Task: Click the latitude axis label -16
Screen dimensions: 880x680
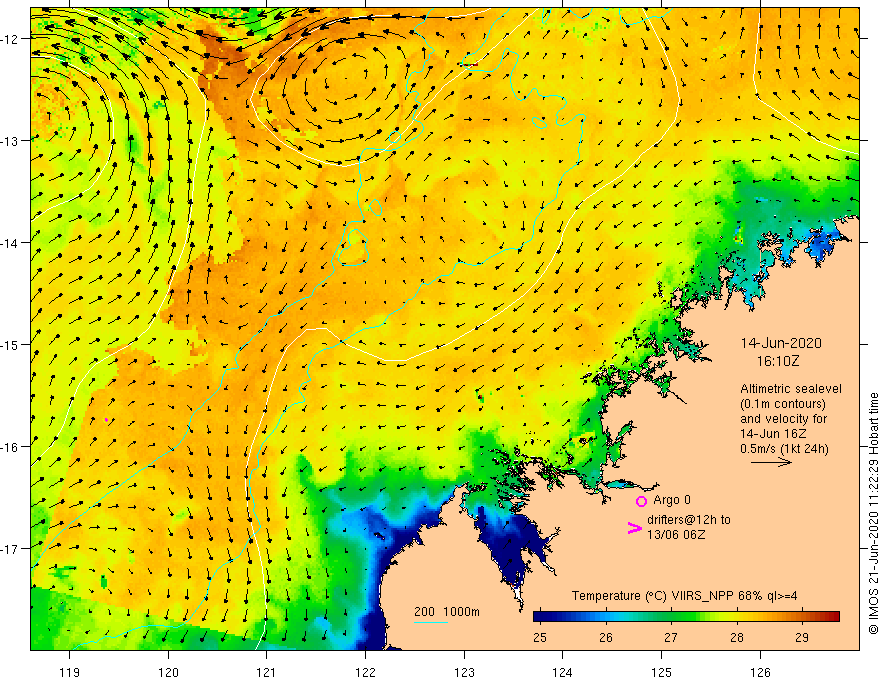Action: coord(12,447)
